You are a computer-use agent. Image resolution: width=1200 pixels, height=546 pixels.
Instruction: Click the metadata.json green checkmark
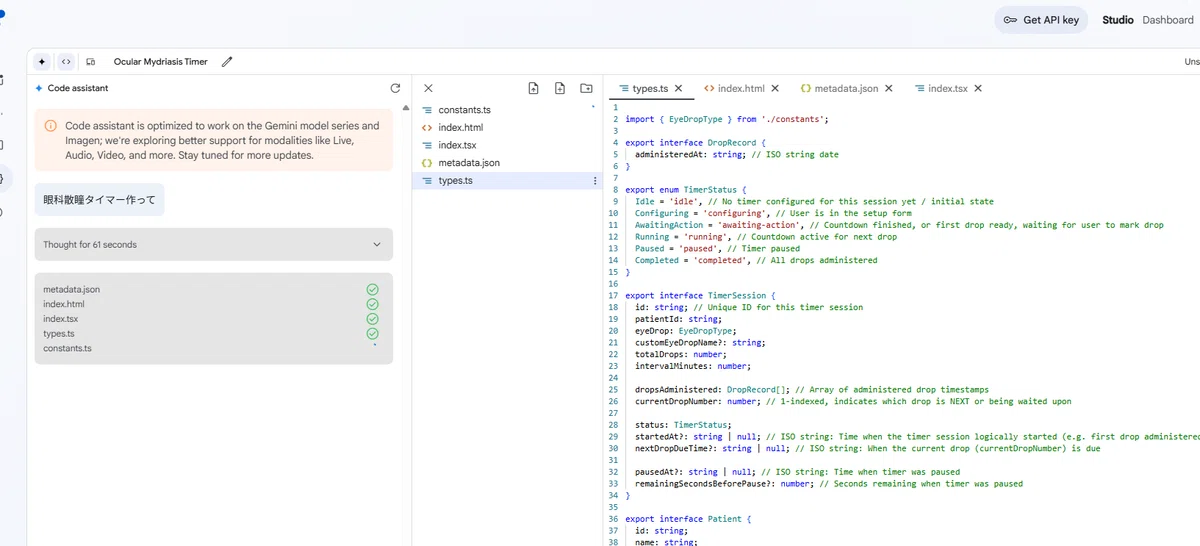(373, 289)
